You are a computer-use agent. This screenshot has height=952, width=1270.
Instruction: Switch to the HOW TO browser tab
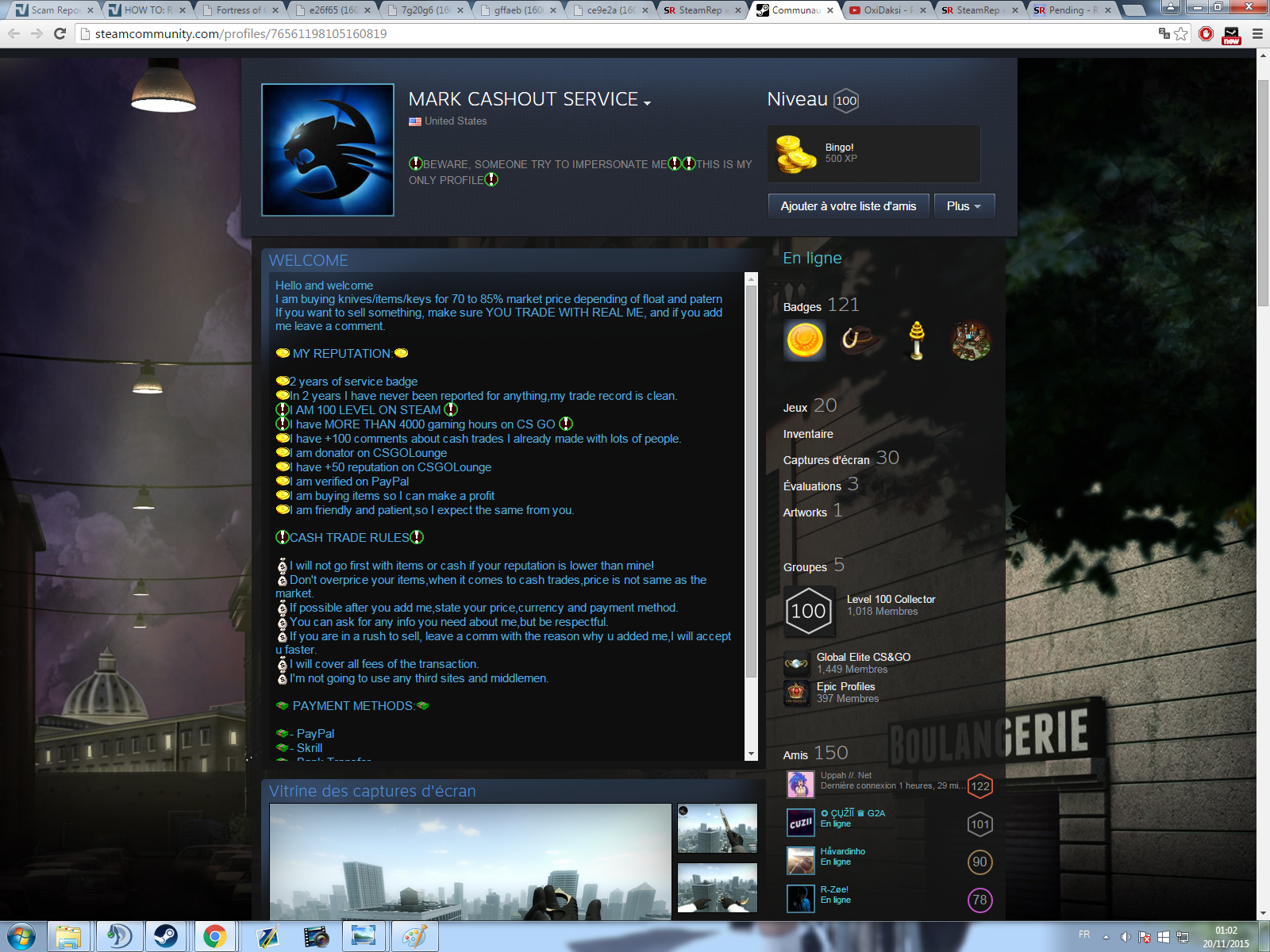click(x=147, y=10)
